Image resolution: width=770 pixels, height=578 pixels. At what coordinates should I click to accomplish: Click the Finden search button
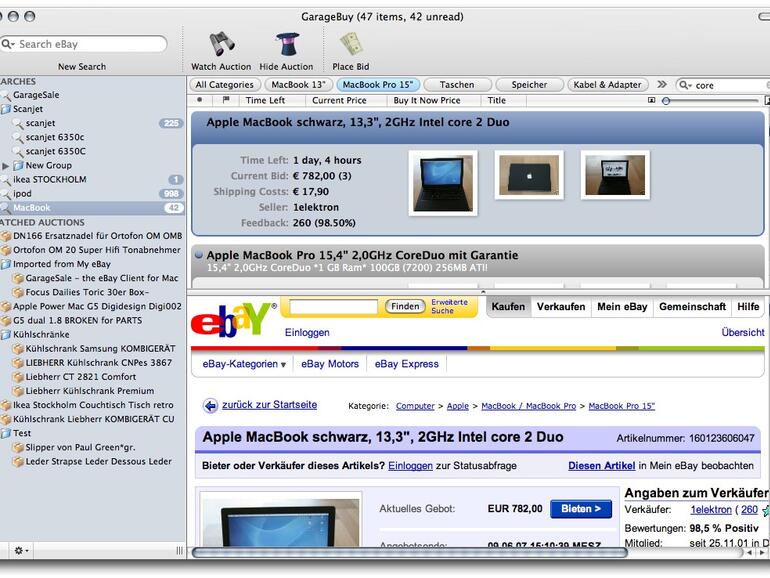point(405,306)
